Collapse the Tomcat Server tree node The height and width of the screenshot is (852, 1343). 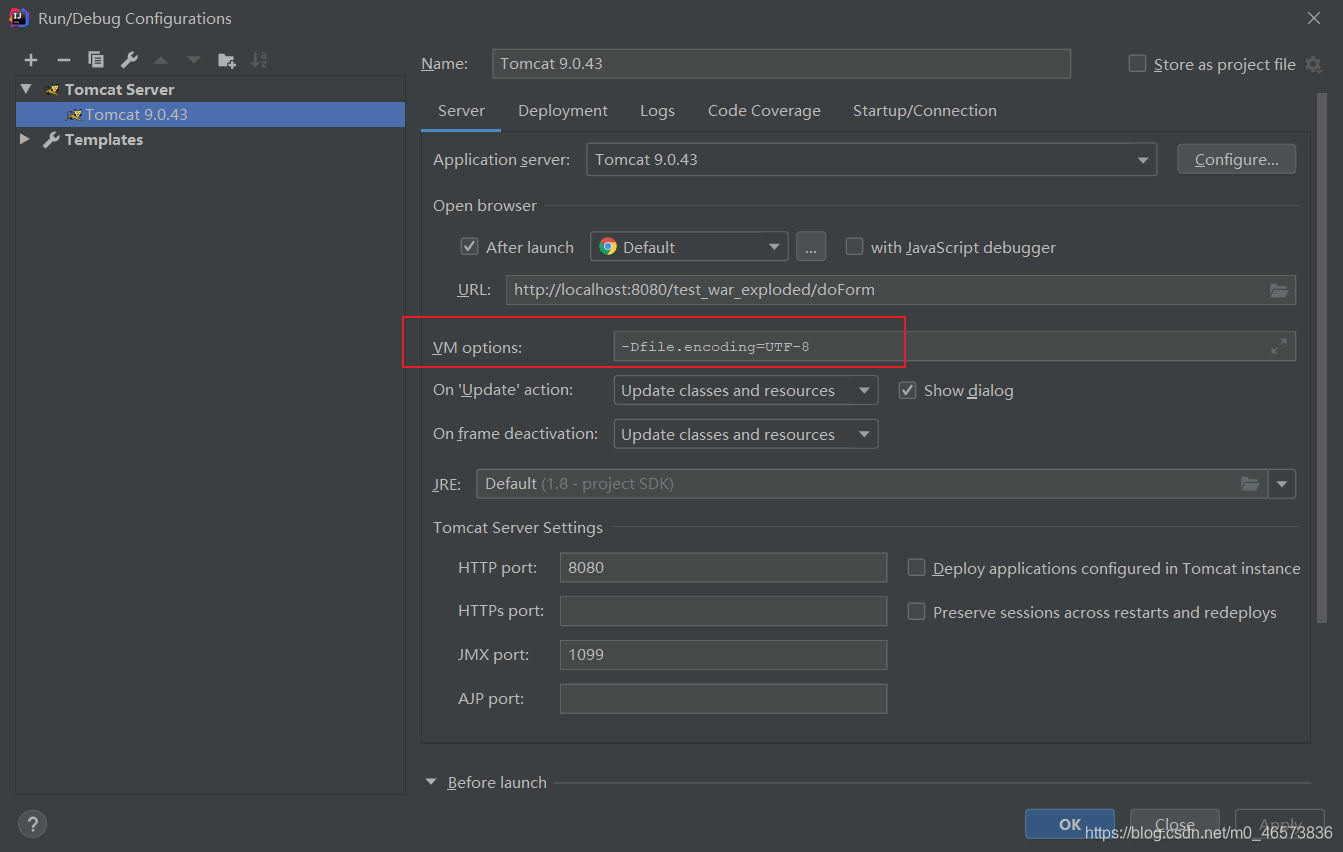(26, 89)
